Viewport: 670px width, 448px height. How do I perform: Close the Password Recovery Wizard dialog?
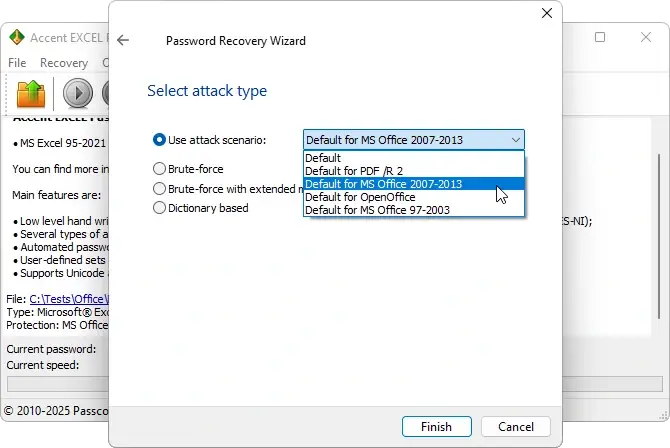[x=547, y=13]
